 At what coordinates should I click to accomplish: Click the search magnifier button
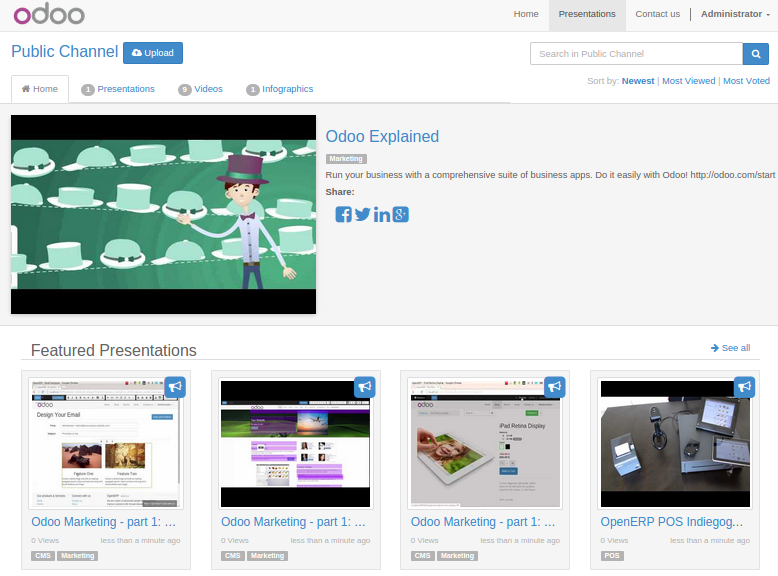point(756,54)
